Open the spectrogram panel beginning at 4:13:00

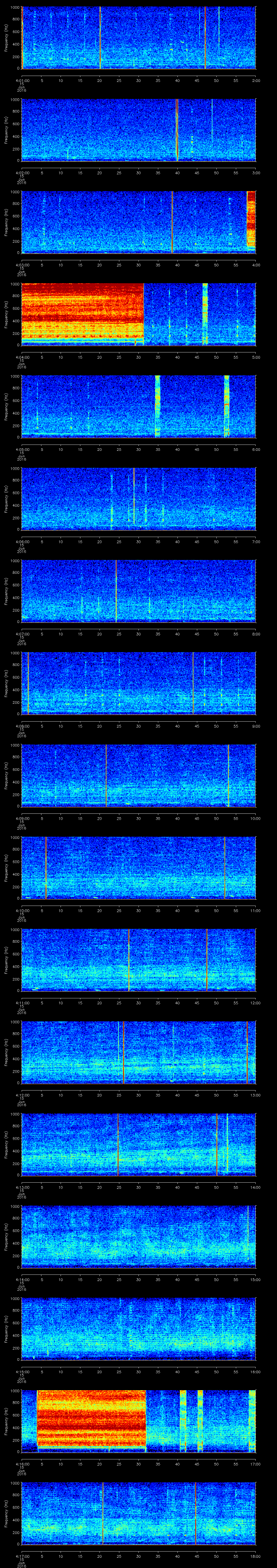pos(139,1144)
